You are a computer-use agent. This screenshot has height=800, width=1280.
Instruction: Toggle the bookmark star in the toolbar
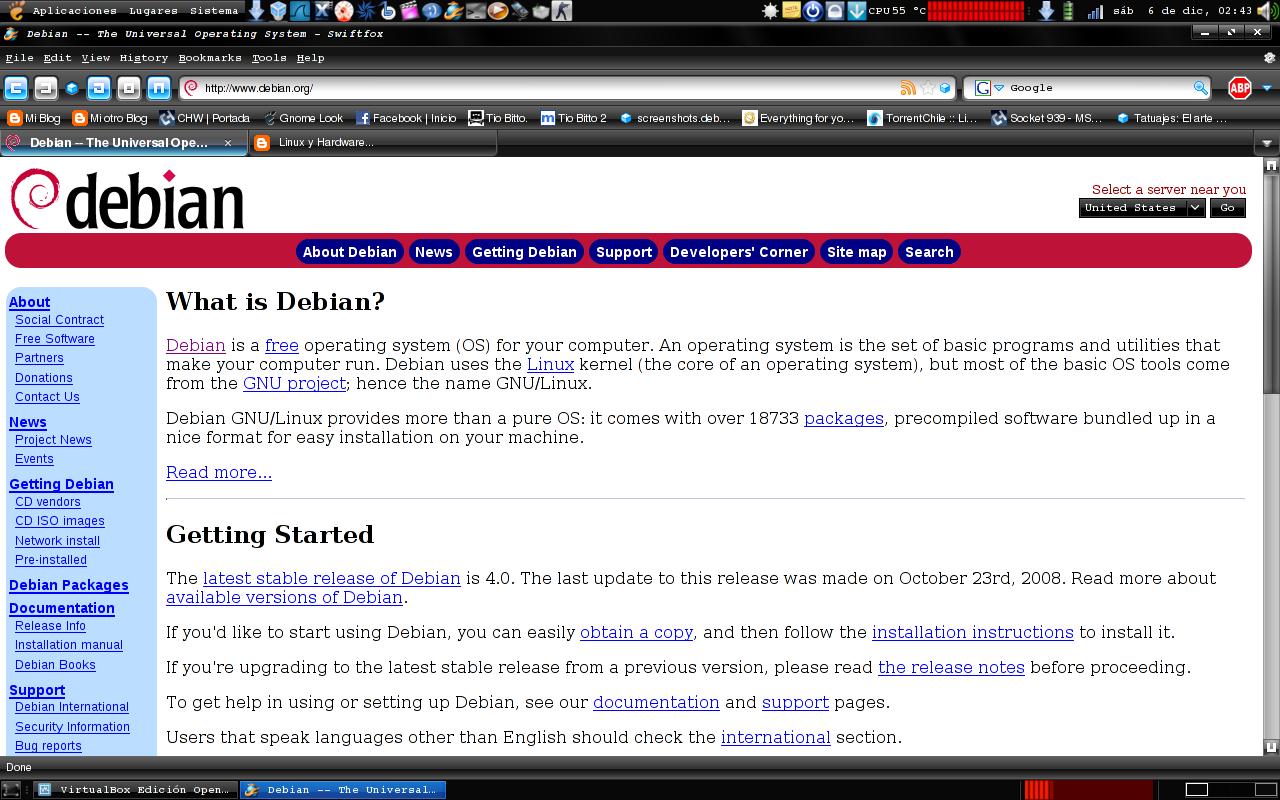click(x=928, y=88)
